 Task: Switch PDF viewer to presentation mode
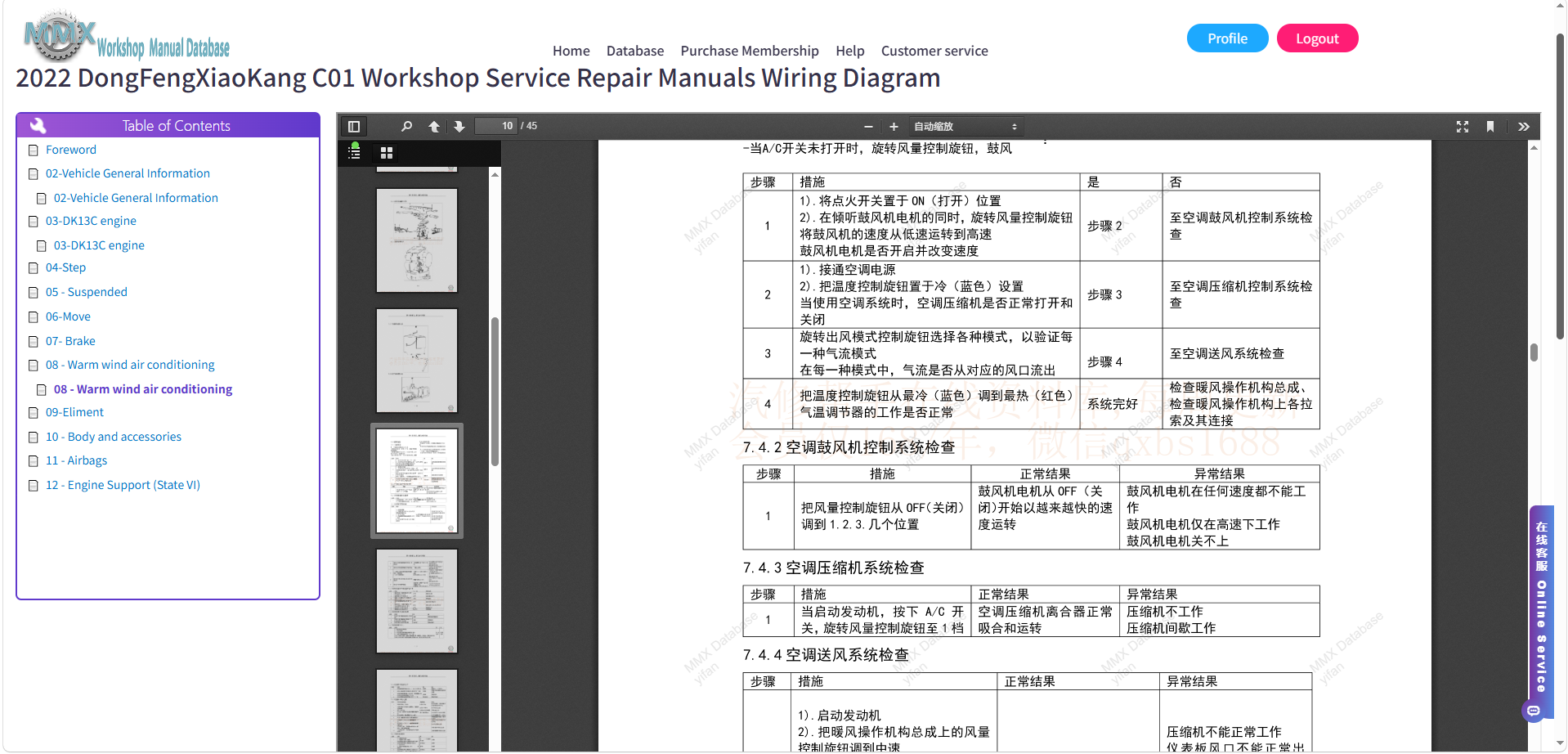pyautogui.click(x=1463, y=127)
